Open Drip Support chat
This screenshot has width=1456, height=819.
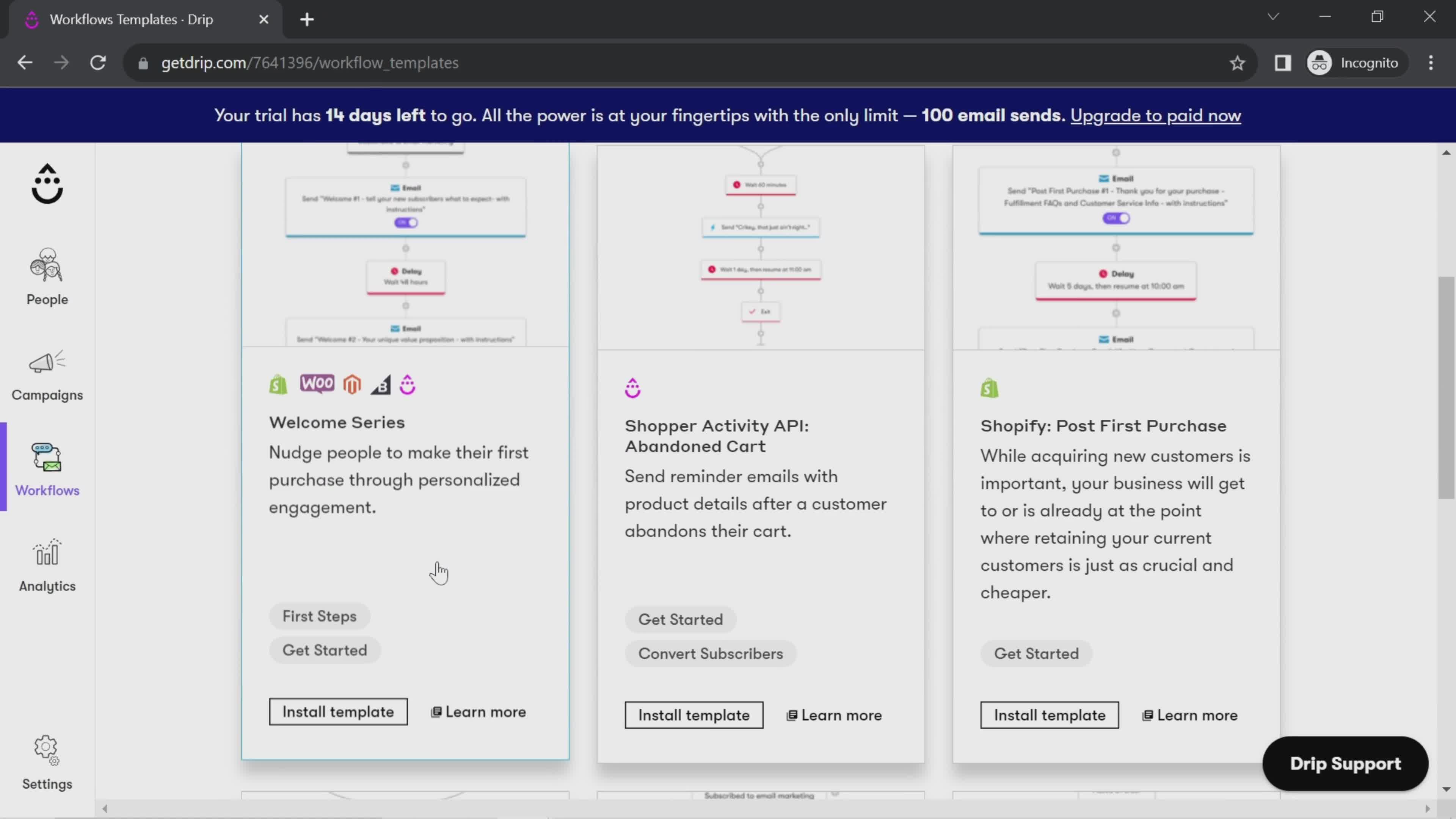[x=1345, y=763]
